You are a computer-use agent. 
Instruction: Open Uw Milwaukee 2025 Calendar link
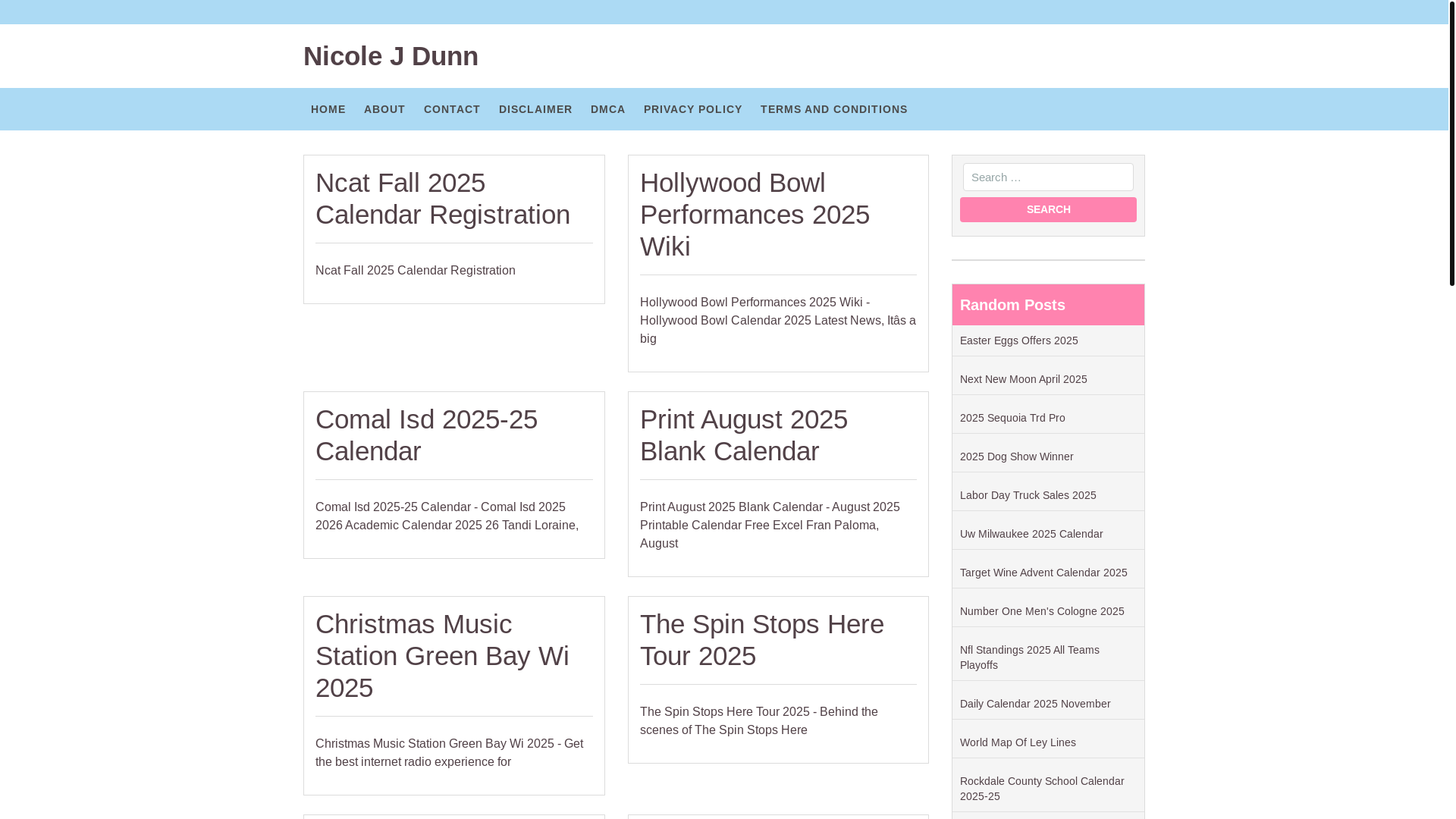point(1031,534)
